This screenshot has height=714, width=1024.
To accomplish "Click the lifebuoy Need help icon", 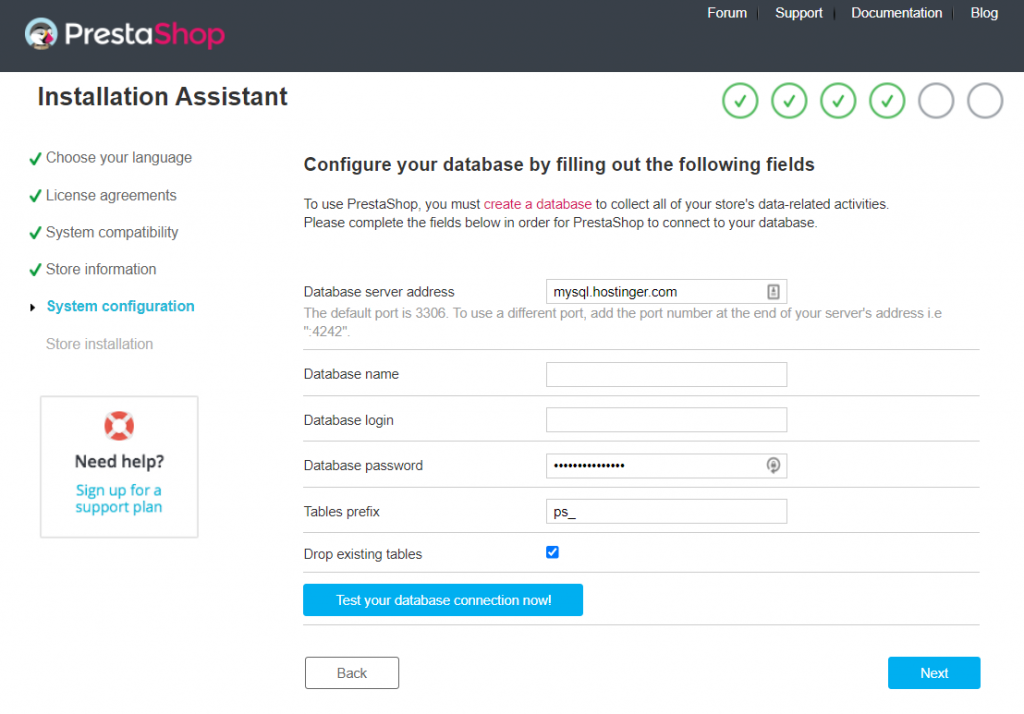I will (119, 425).
